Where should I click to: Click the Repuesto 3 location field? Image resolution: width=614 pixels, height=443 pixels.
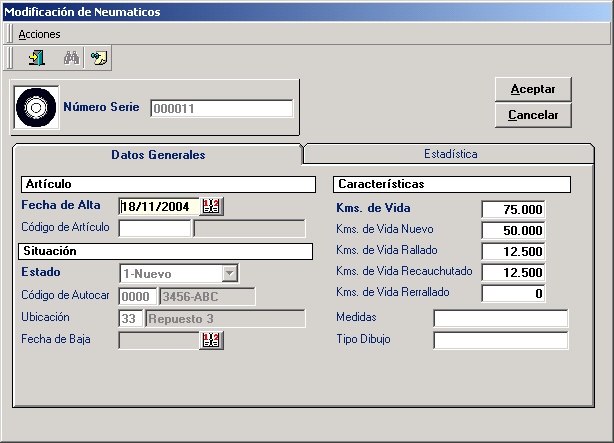click(225, 318)
